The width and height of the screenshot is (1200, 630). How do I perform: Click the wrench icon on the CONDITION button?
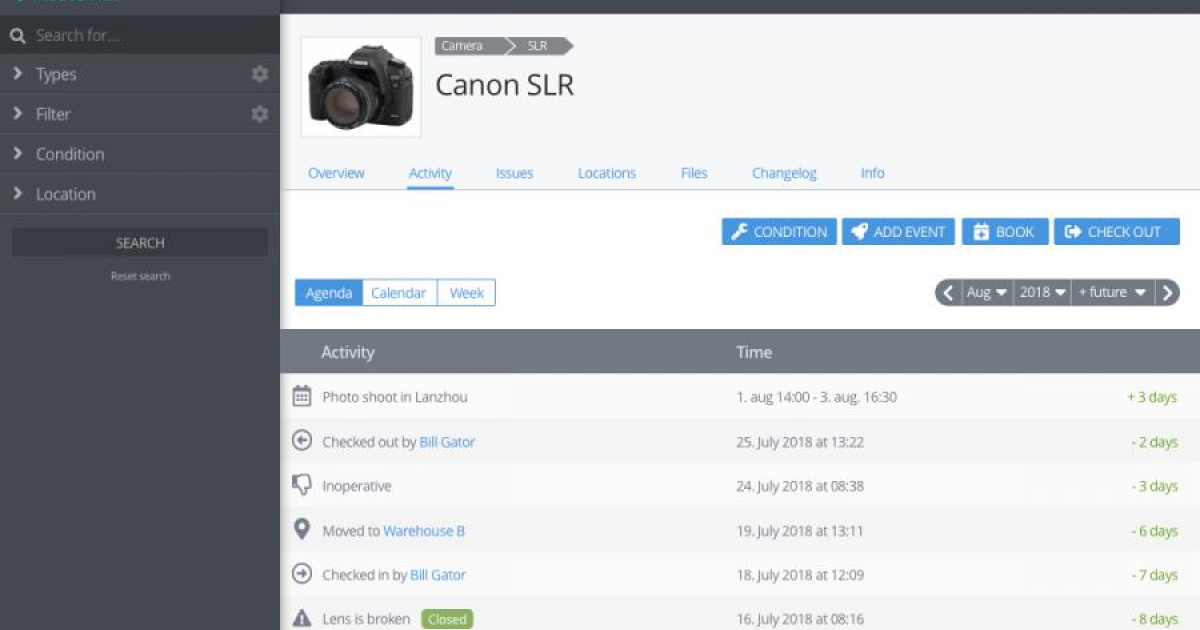739,231
